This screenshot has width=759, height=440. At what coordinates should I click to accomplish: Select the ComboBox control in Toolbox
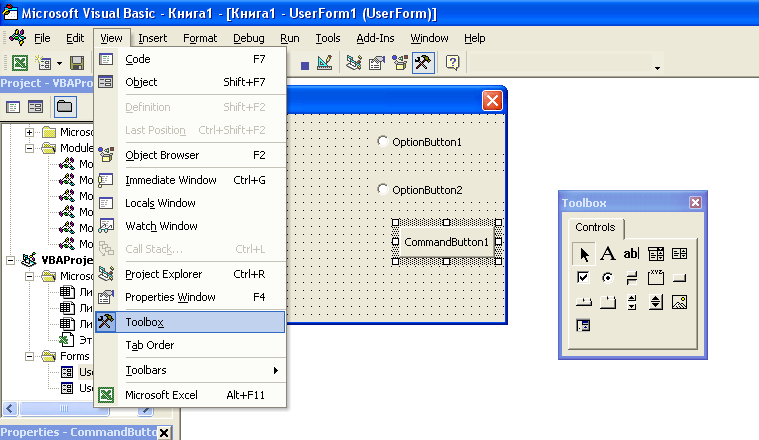(655, 254)
